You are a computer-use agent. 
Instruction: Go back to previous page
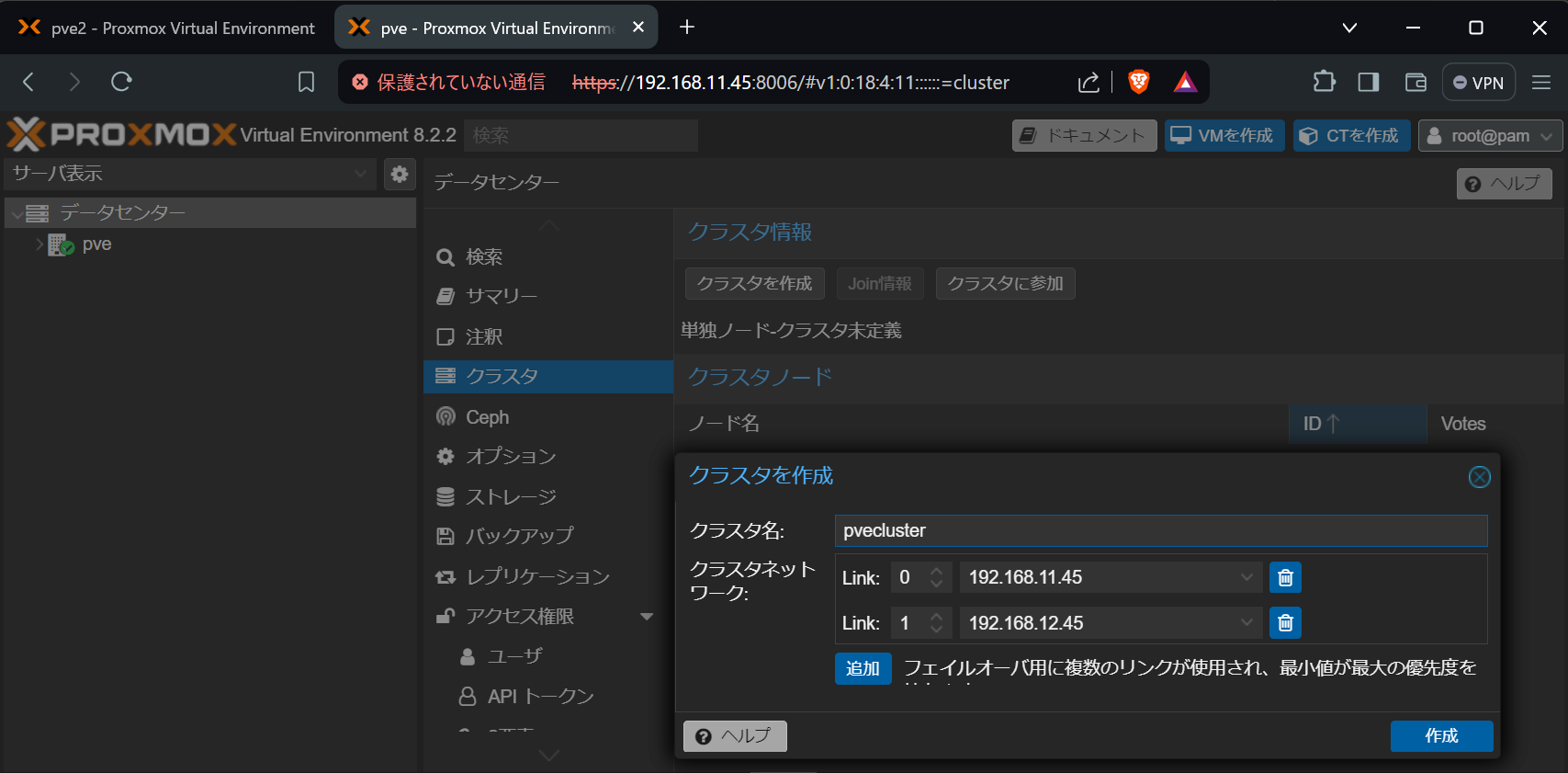click(x=28, y=82)
